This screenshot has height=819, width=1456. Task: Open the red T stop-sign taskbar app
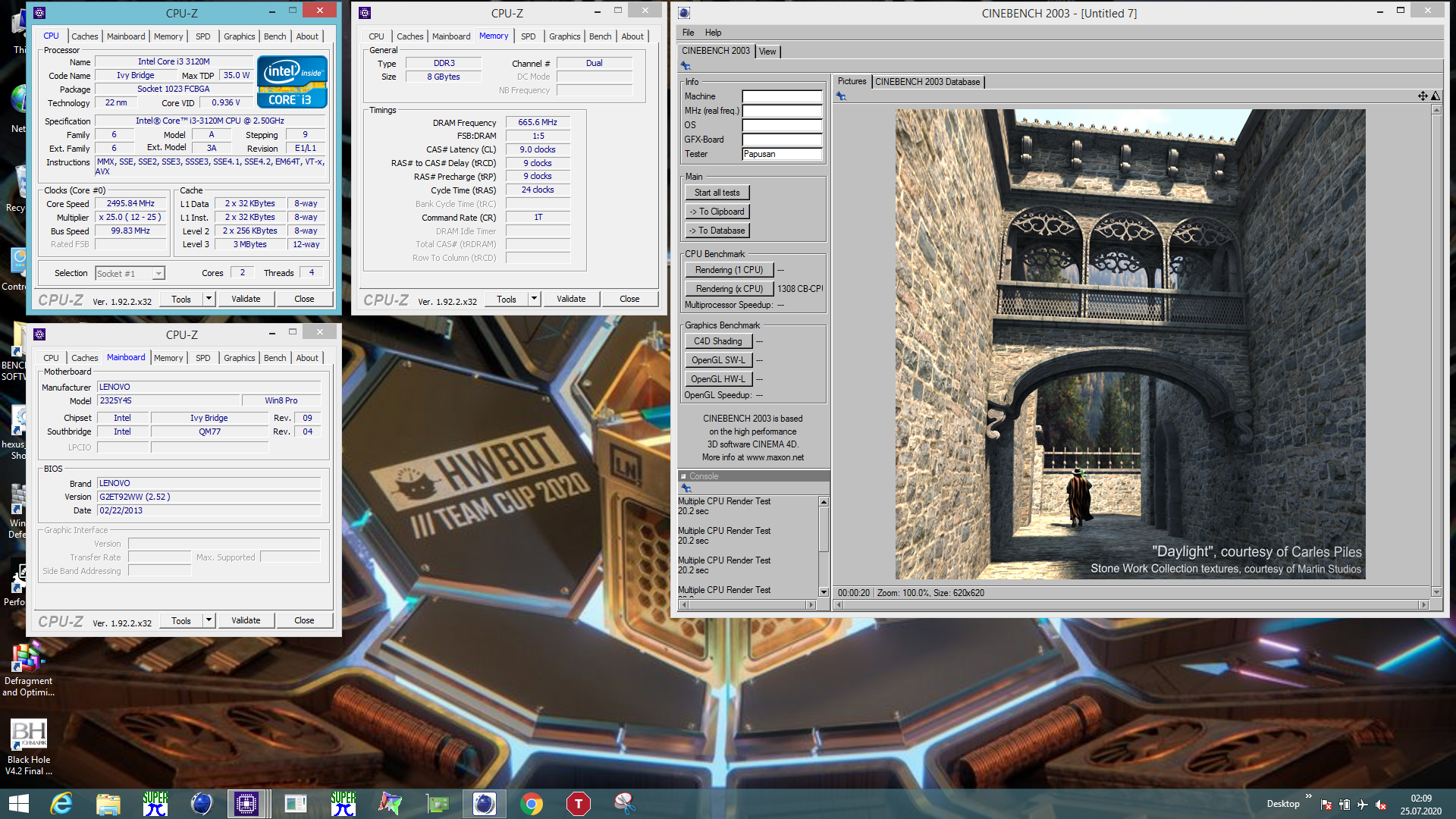click(x=579, y=803)
